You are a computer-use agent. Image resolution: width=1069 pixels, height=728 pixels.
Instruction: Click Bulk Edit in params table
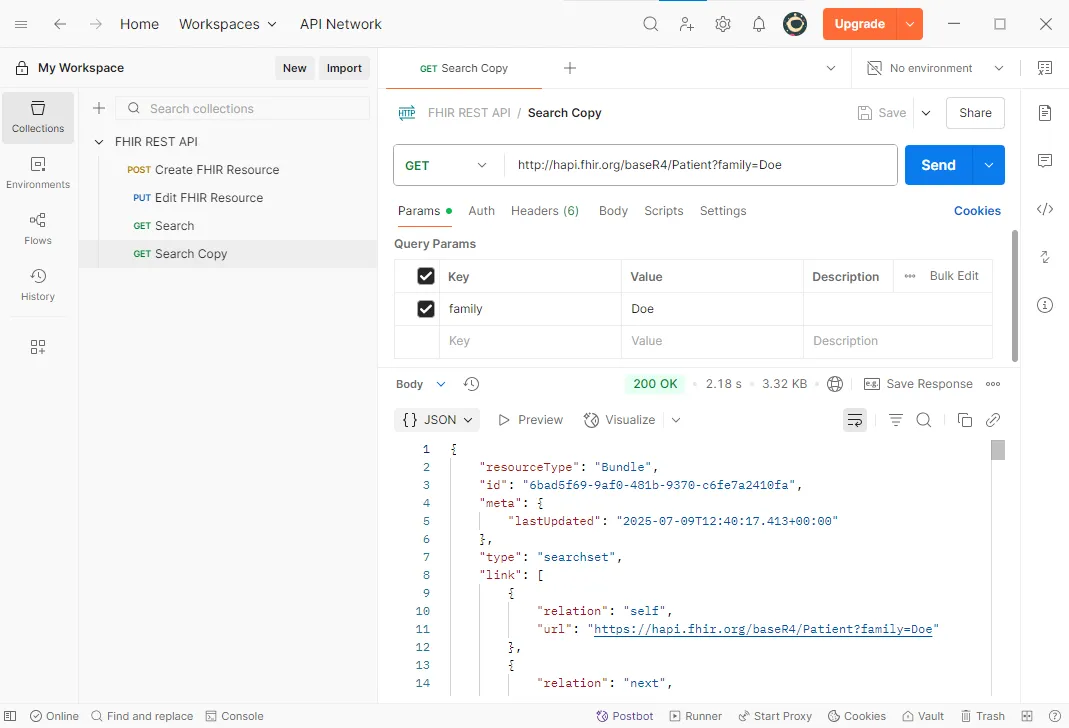click(954, 276)
